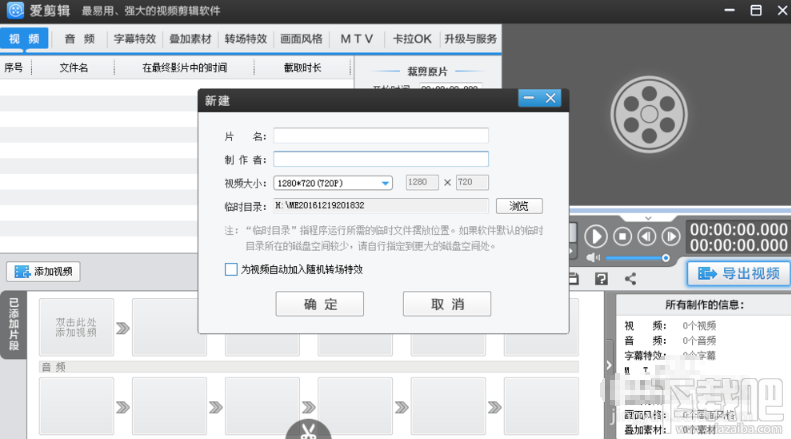The width and height of the screenshot is (791, 439).
Task: Click the 文件名 column header
Action: pyautogui.click(x=74, y=68)
